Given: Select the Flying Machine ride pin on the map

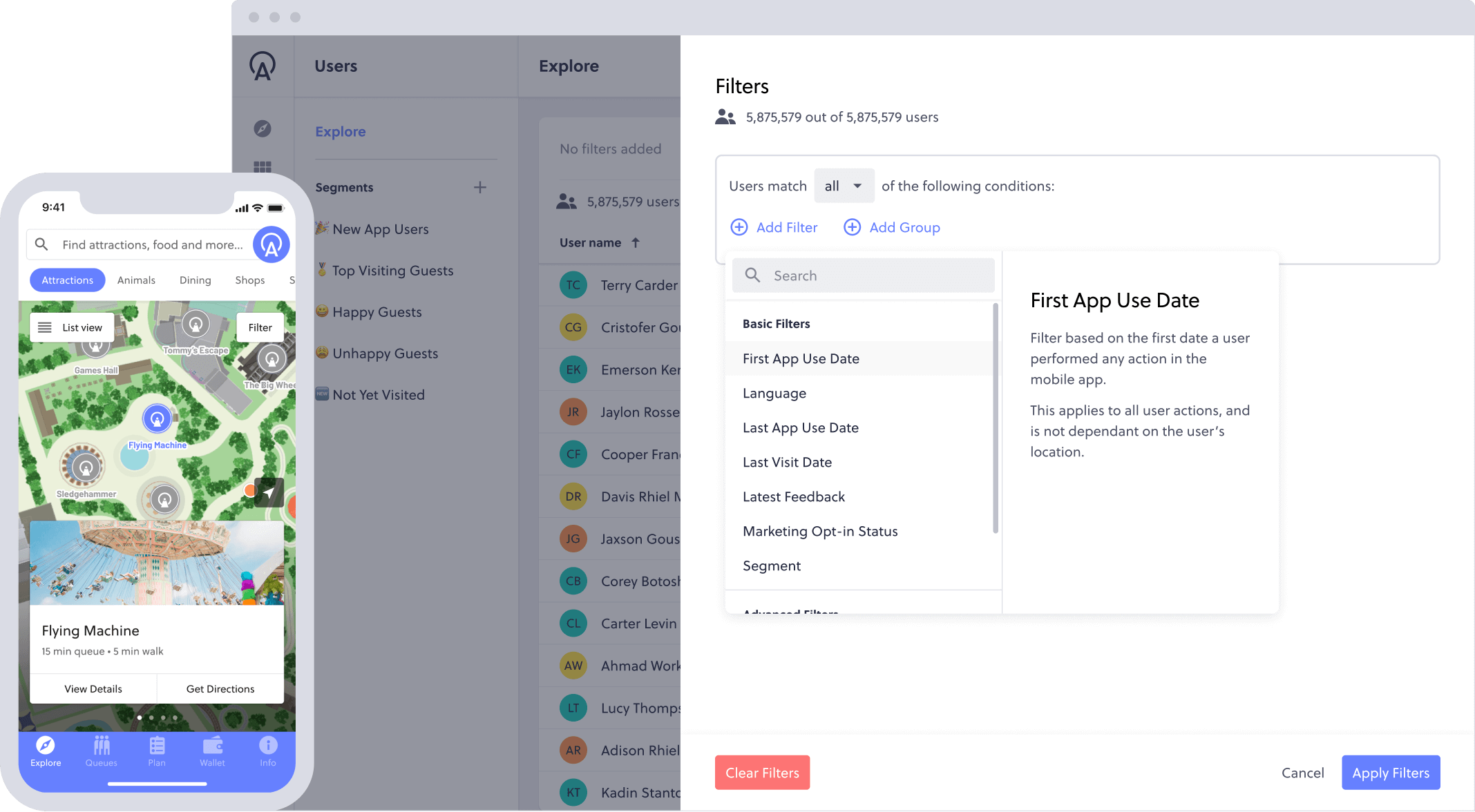Looking at the screenshot, I should (x=157, y=418).
